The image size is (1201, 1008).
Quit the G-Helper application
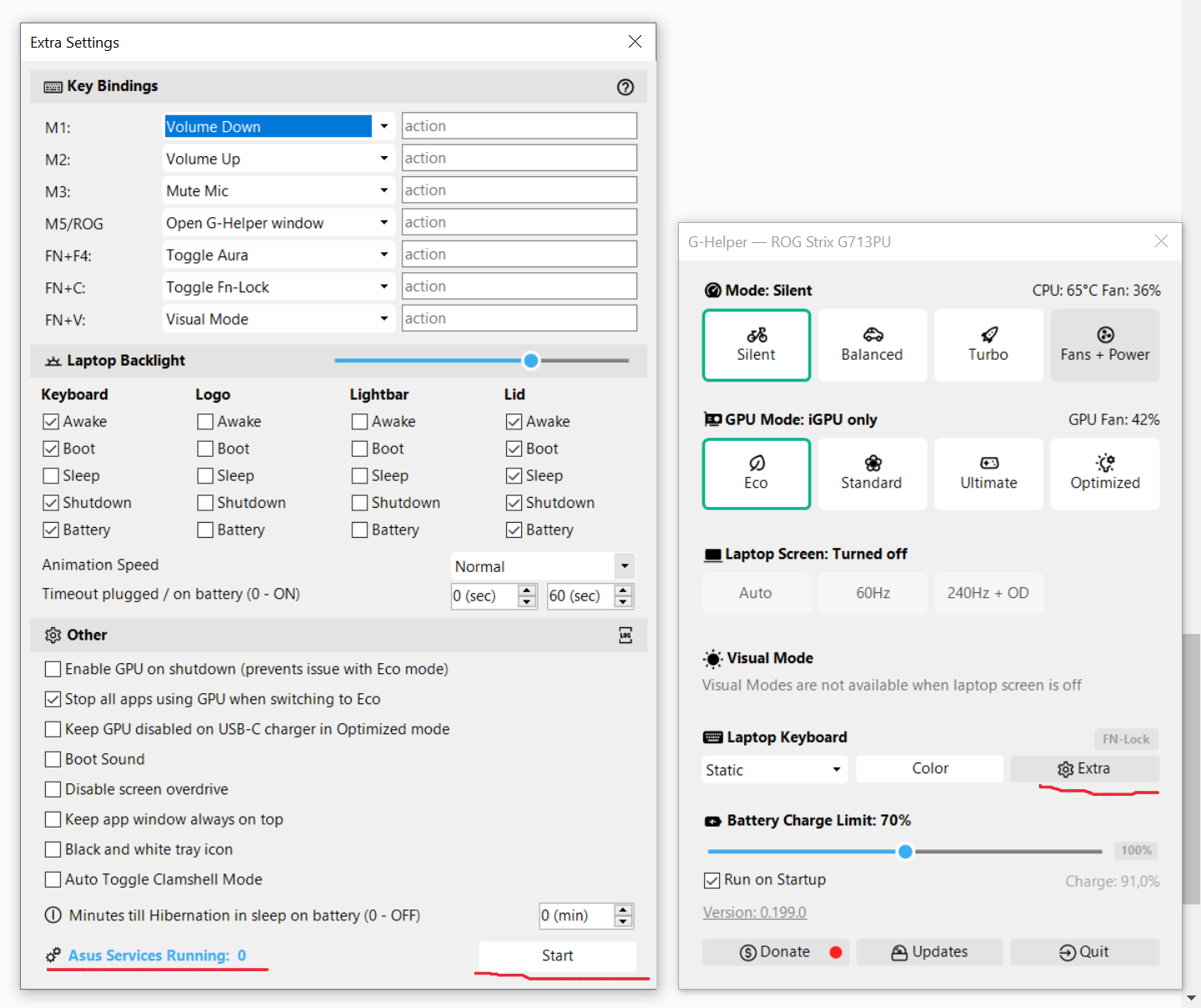coord(1085,952)
